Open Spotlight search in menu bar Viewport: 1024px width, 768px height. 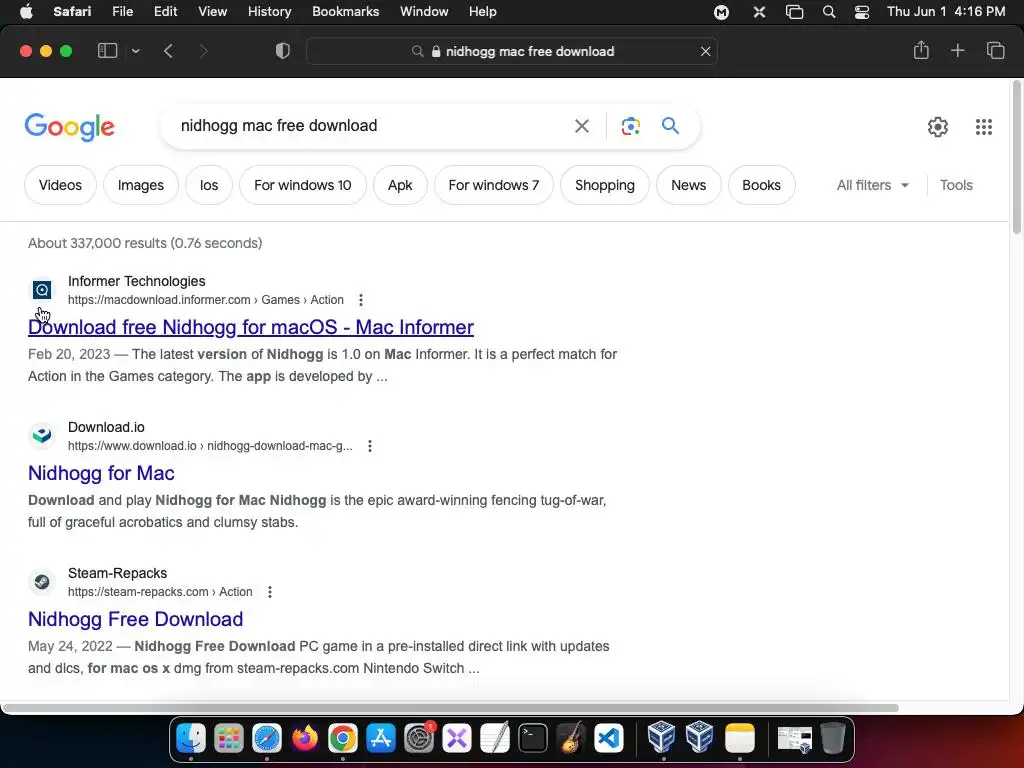click(x=829, y=12)
